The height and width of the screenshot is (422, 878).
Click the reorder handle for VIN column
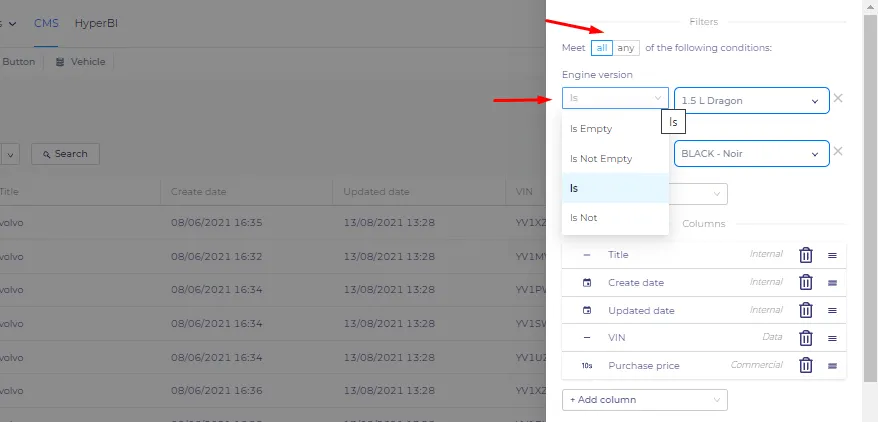click(x=832, y=339)
